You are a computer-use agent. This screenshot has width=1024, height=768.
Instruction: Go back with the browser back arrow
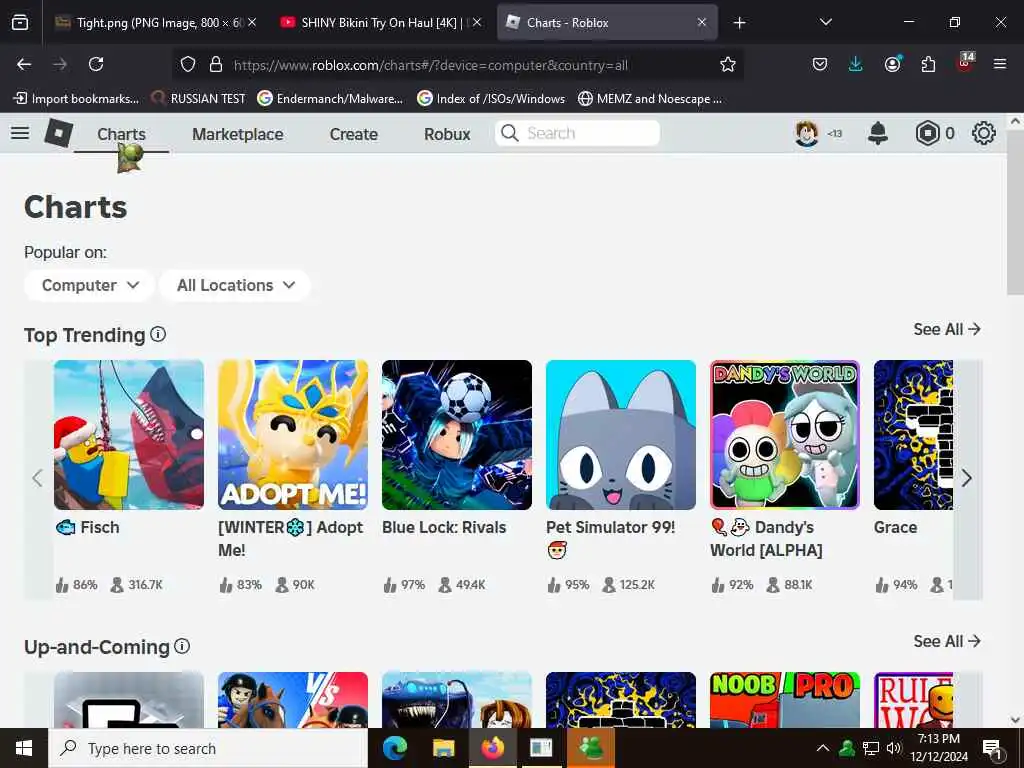pos(24,64)
